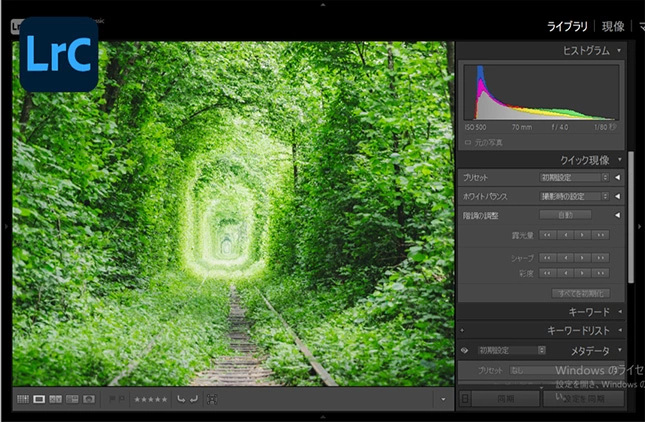Viewport: 645px width, 422px height.
Task: Open プリセット dropdown showing 初期設定
Action: coord(574,177)
